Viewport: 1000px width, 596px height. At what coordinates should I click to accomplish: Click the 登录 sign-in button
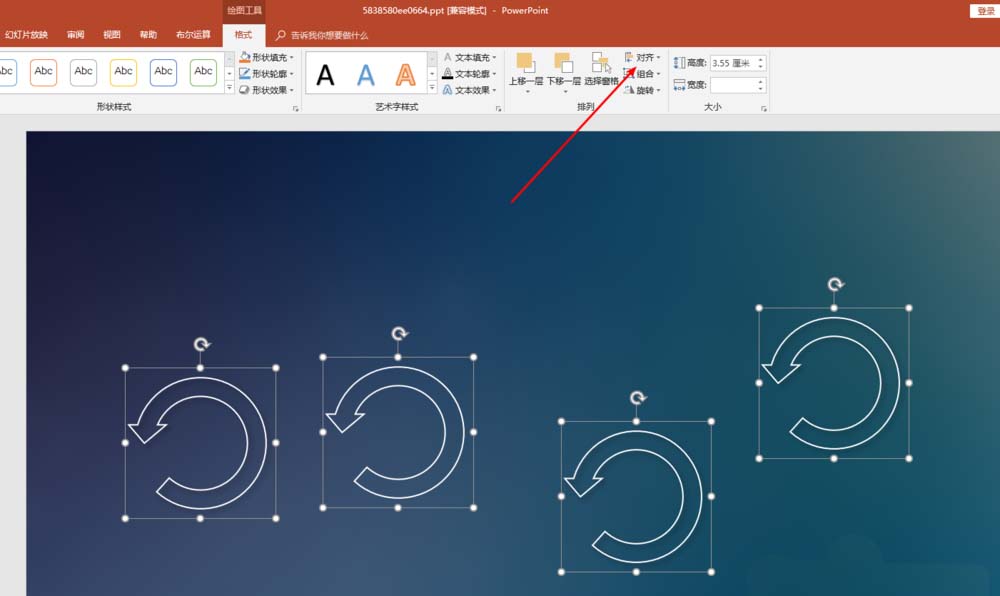pos(985,11)
